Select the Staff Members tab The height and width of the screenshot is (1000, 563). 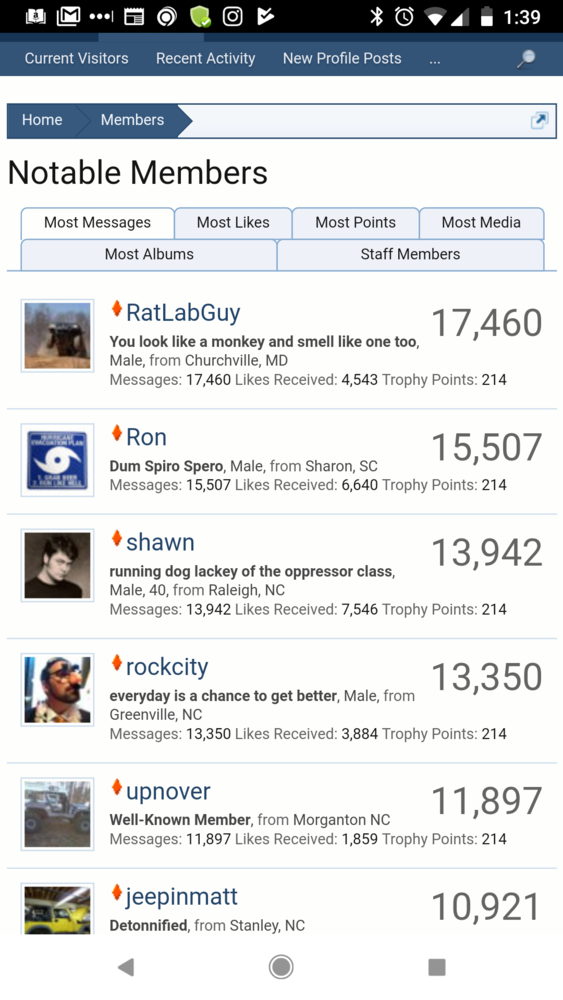(x=410, y=254)
